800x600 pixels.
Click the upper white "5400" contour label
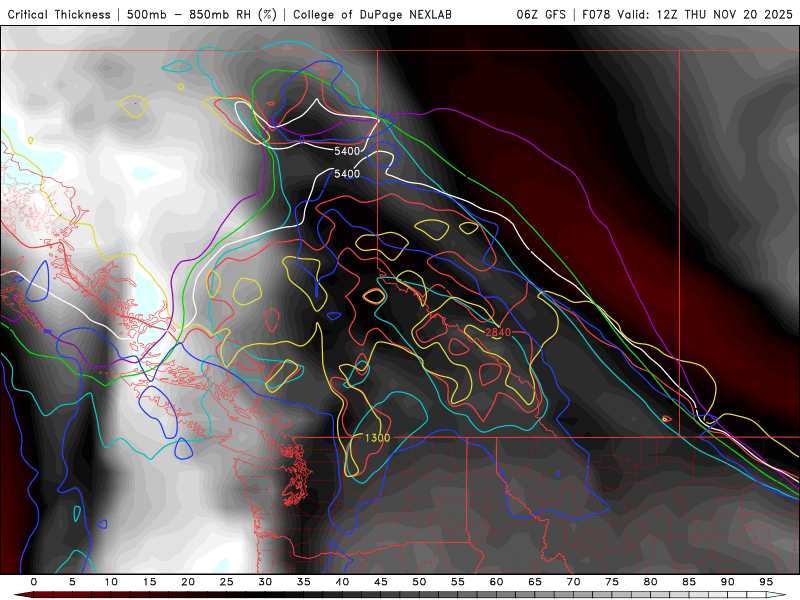point(347,151)
